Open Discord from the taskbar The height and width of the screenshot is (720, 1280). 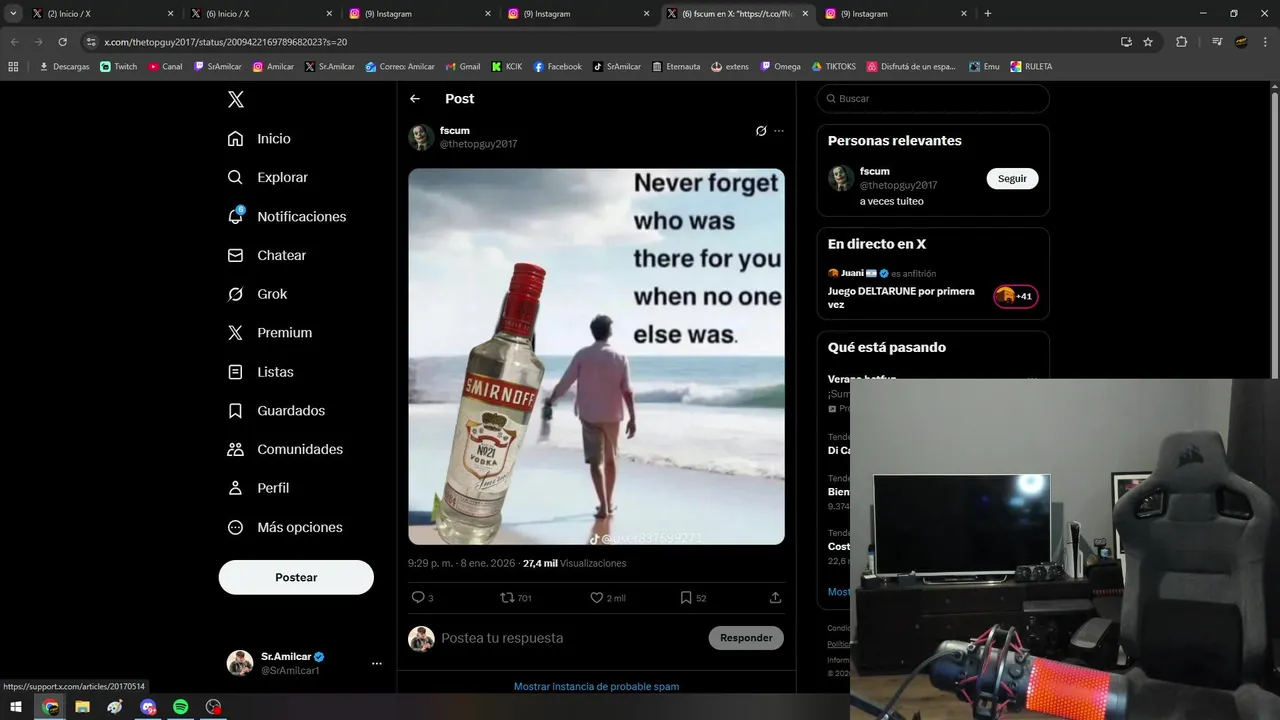tap(148, 707)
